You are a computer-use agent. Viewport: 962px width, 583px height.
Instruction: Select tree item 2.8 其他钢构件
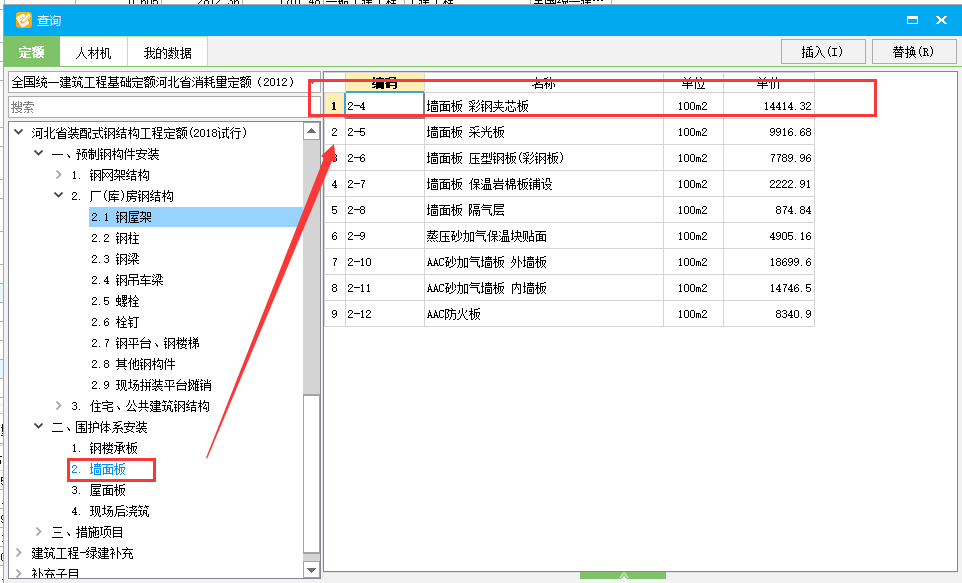click(x=133, y=364)
